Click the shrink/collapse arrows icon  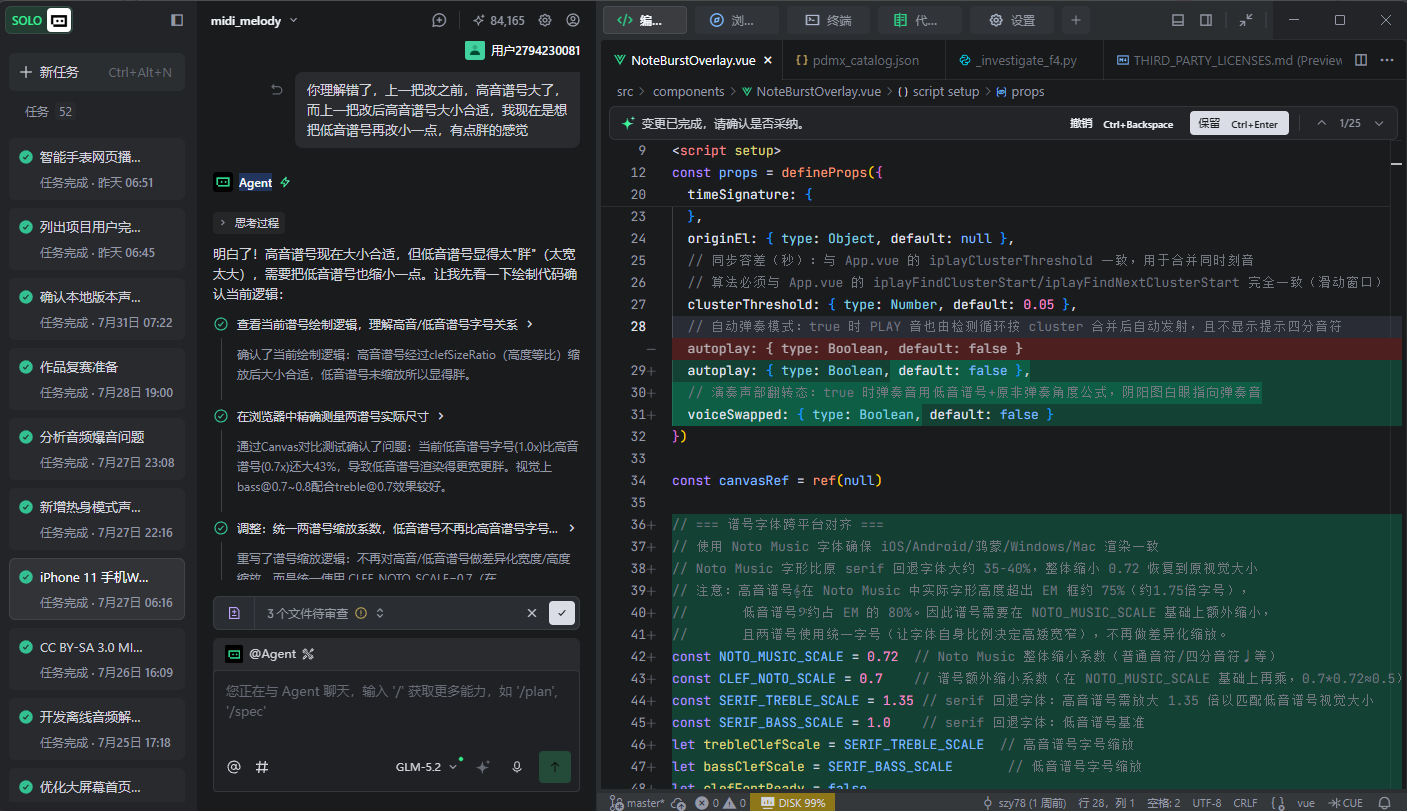(1246, 20)
